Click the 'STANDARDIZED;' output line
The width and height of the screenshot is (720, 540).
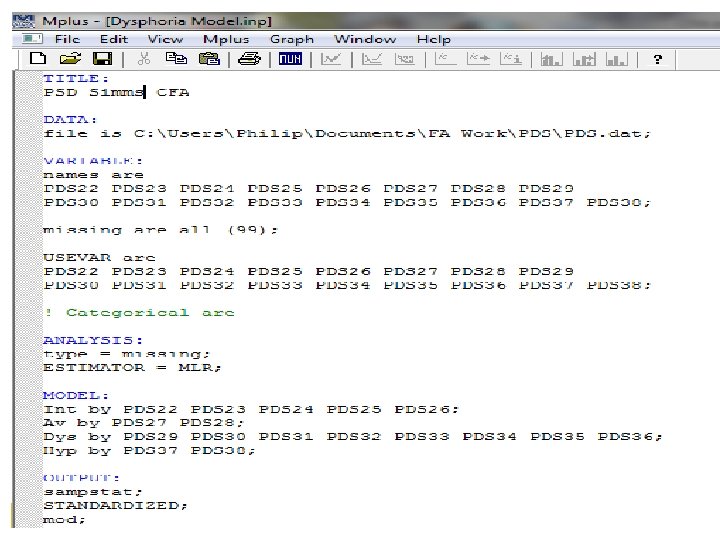[115, 506]
